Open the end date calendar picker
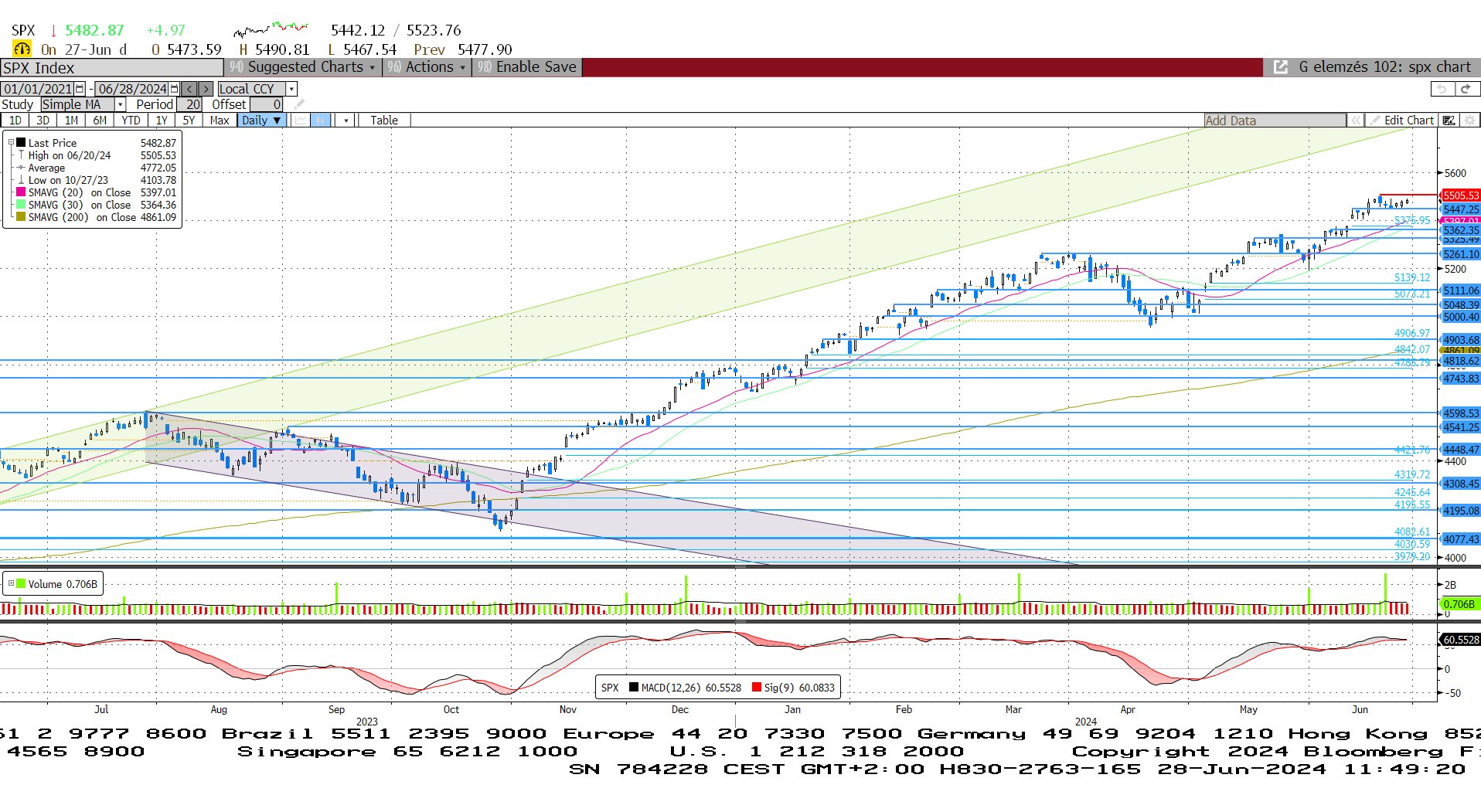1481x812 pixels. (174, 89)
